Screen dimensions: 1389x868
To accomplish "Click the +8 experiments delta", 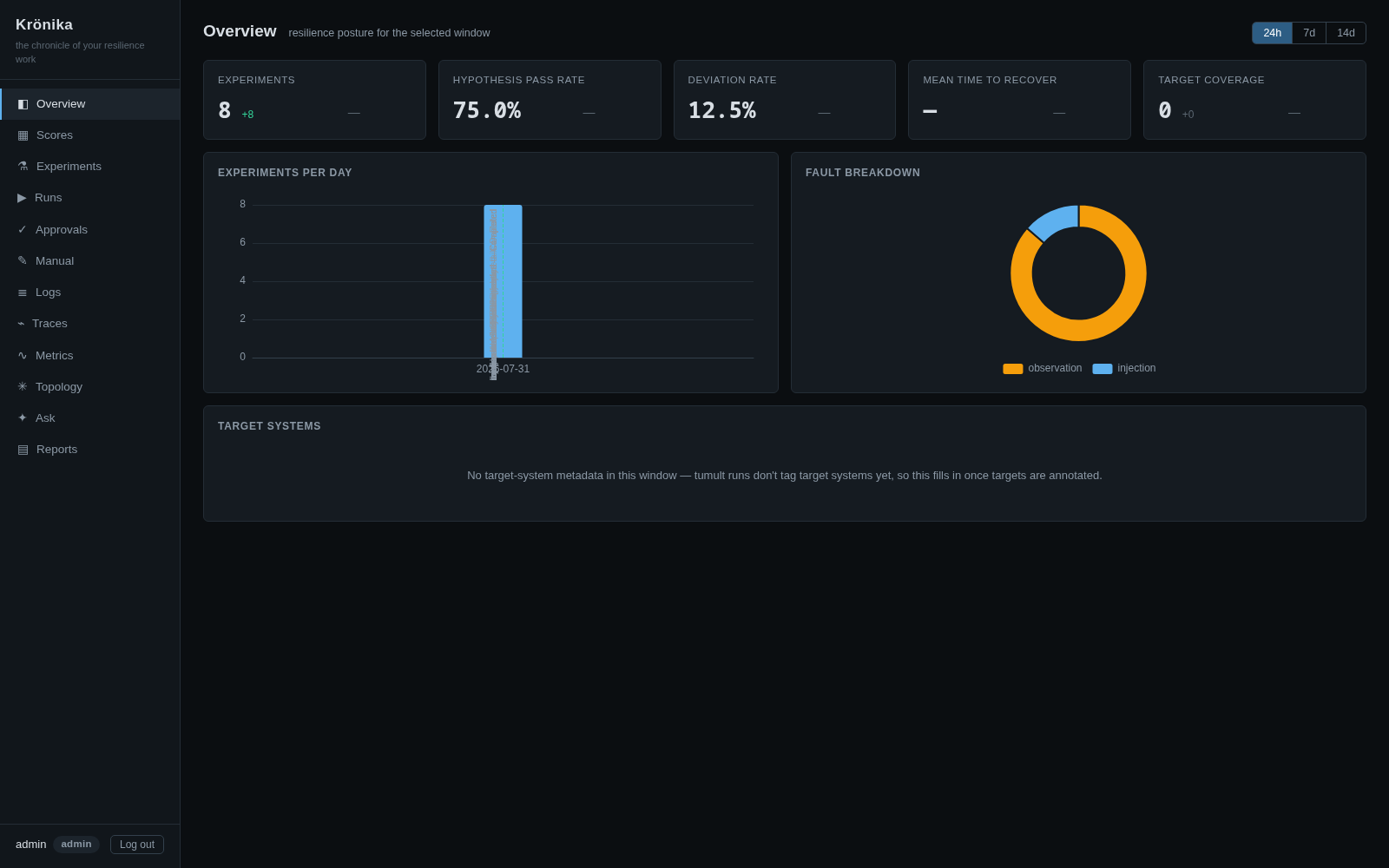I will (247, 115).
